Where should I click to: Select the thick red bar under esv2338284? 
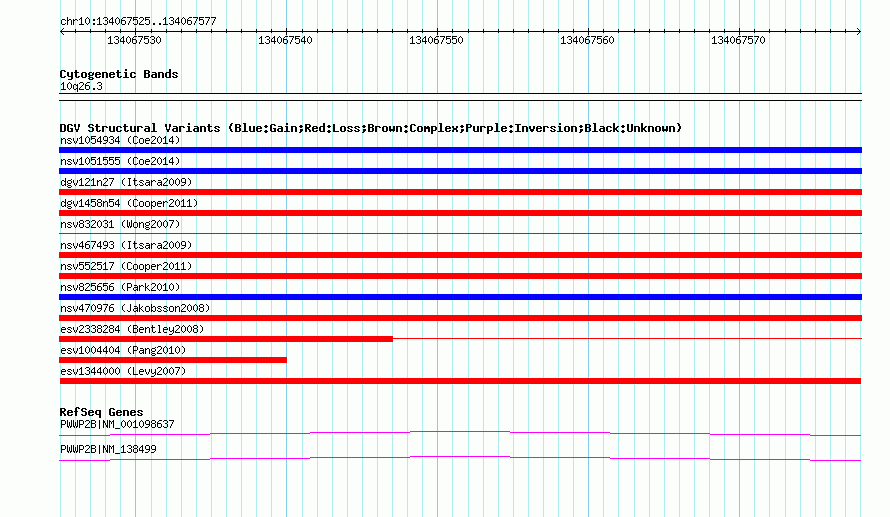click(226, 339)
